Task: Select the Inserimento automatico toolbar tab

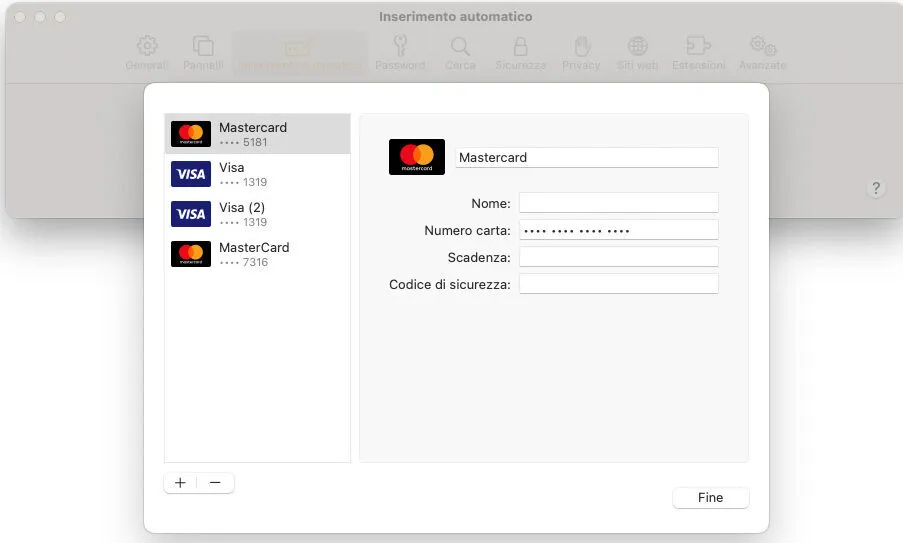Action: click(298, 53)
